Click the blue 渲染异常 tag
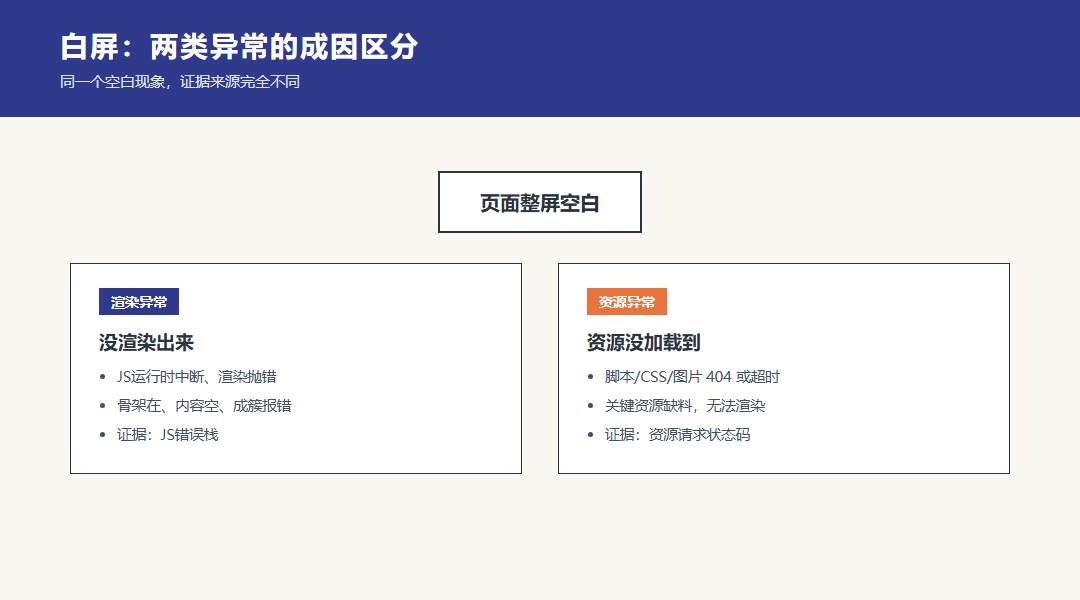The image size is (1080, 600). pyautogui.click(x=139, y=302)
